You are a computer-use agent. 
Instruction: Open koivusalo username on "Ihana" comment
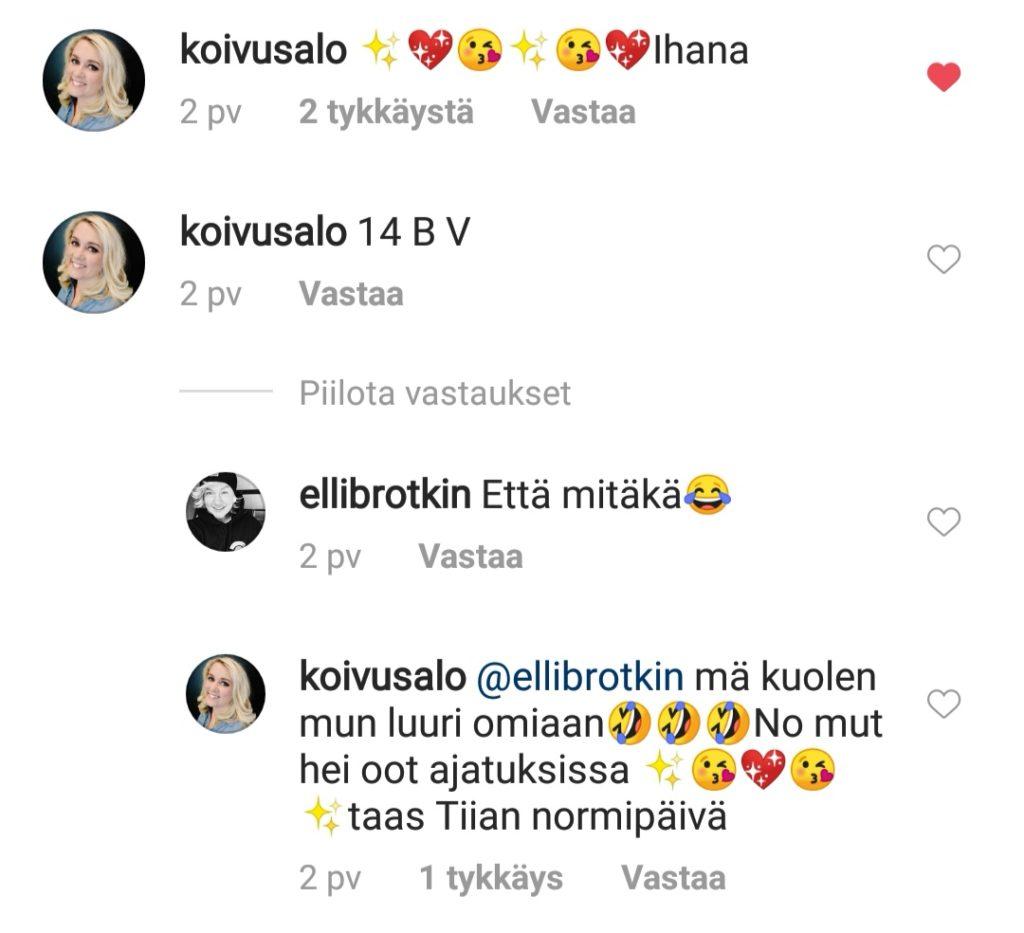(x=263, y=50)
